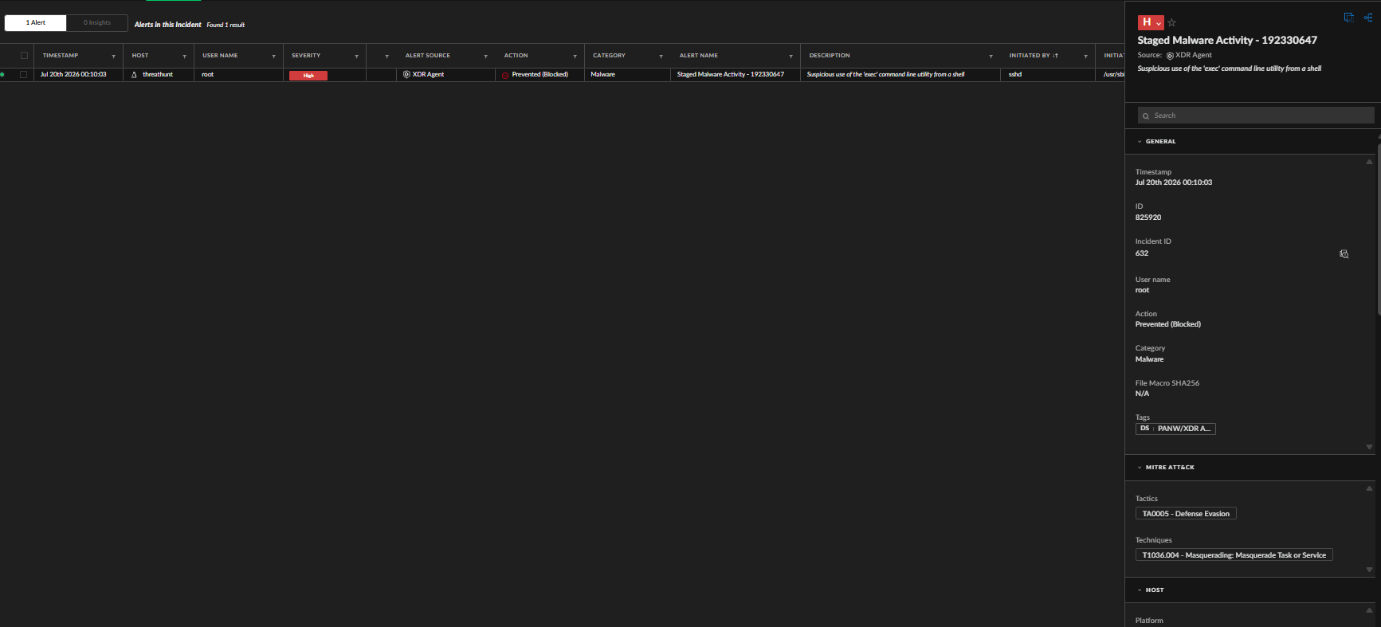Click the ID value 825920
This screenshot has height=627, width=1381.
click(1148, 217)
